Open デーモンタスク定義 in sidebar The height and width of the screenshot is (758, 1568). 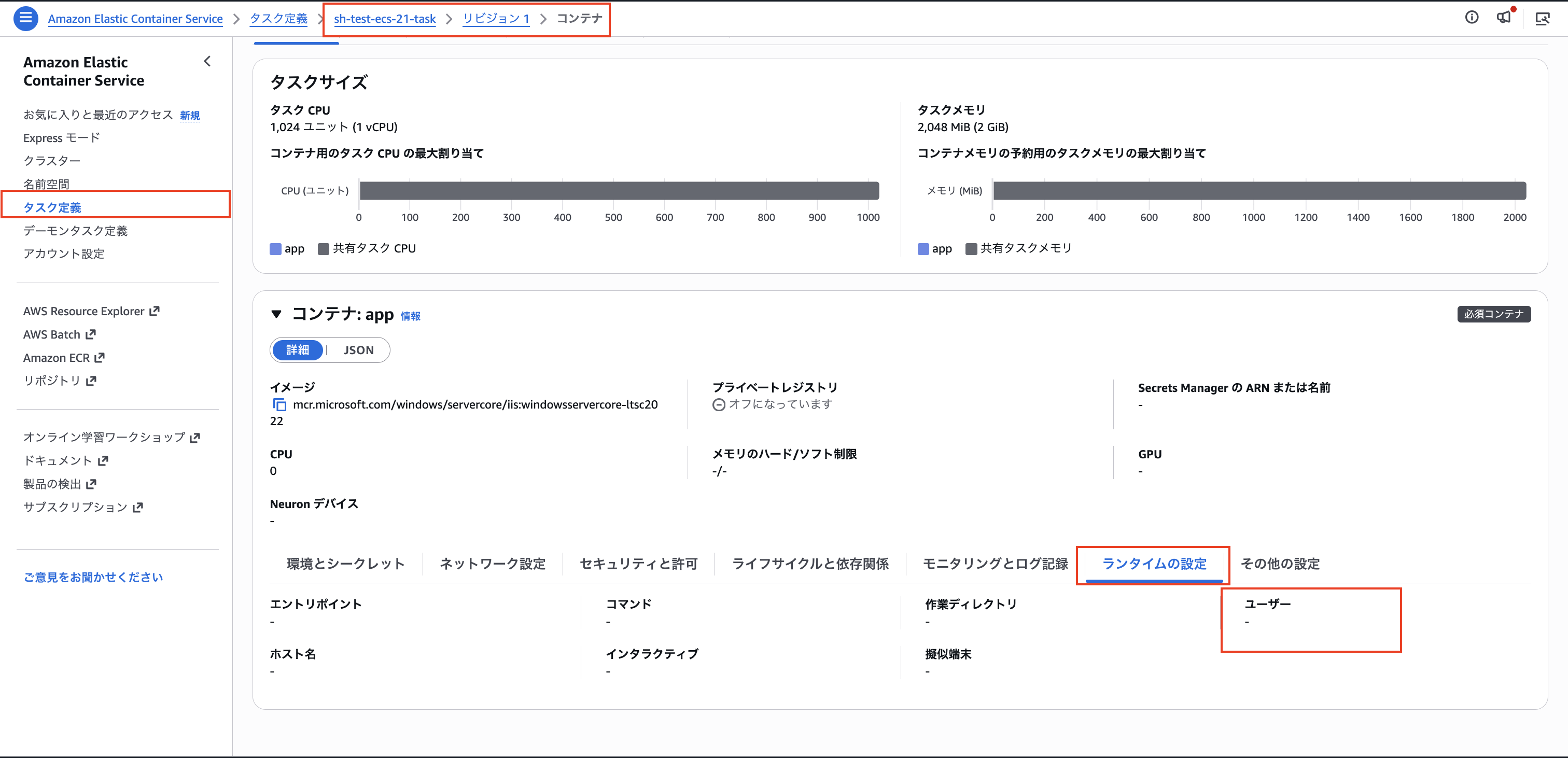pyautogui.click(x=76, y=230)
